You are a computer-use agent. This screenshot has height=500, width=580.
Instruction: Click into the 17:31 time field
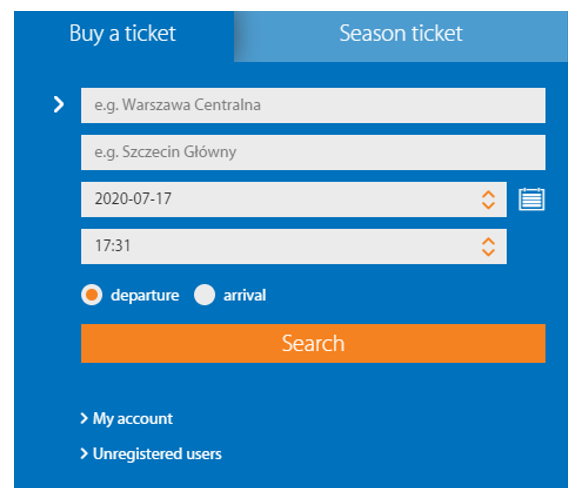[x=294, y=246]
